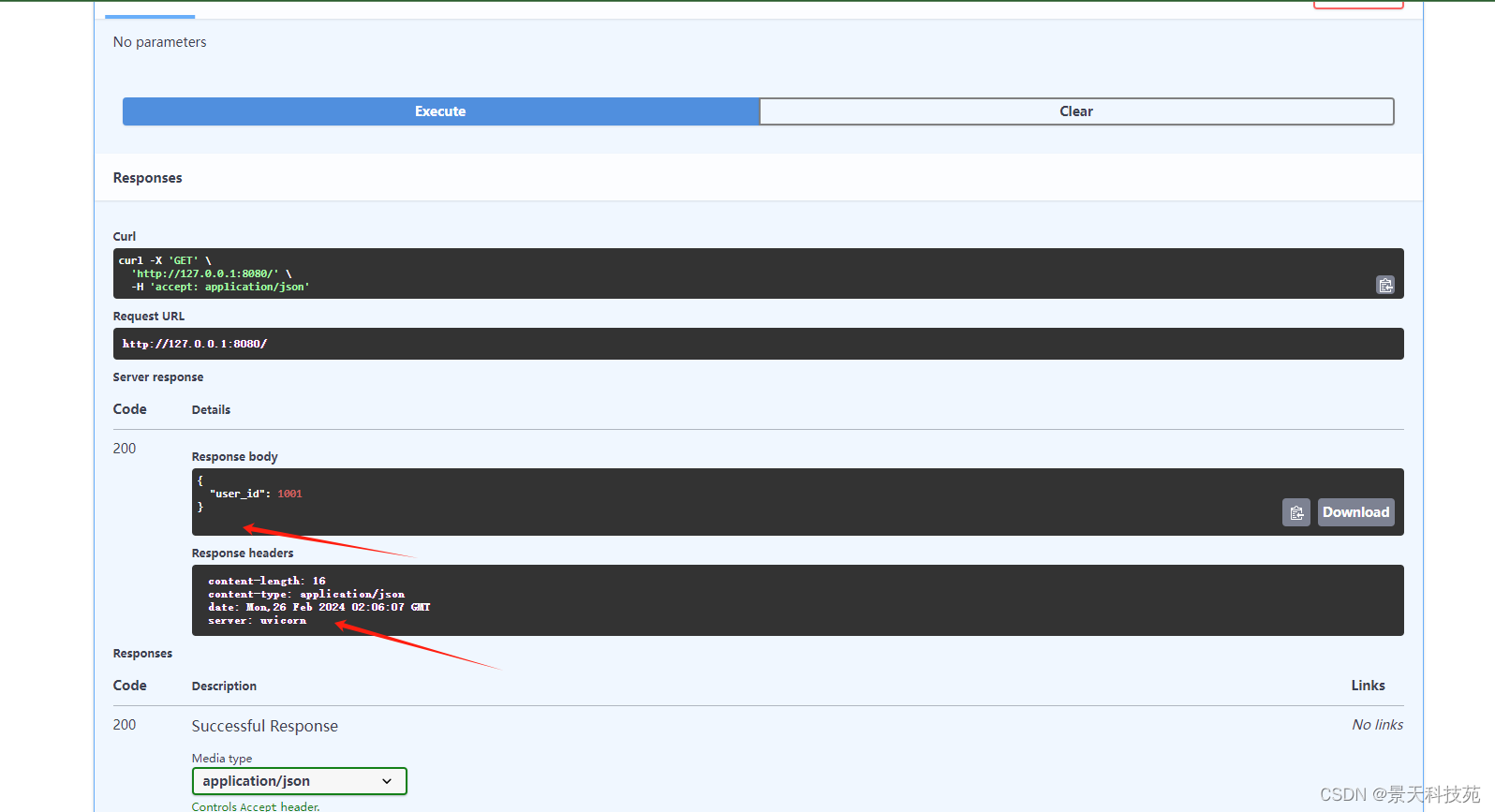Viewport: 1495px width, 812px height.
Task: Click the "No parameters" text
Action: (x=159, y=42)
